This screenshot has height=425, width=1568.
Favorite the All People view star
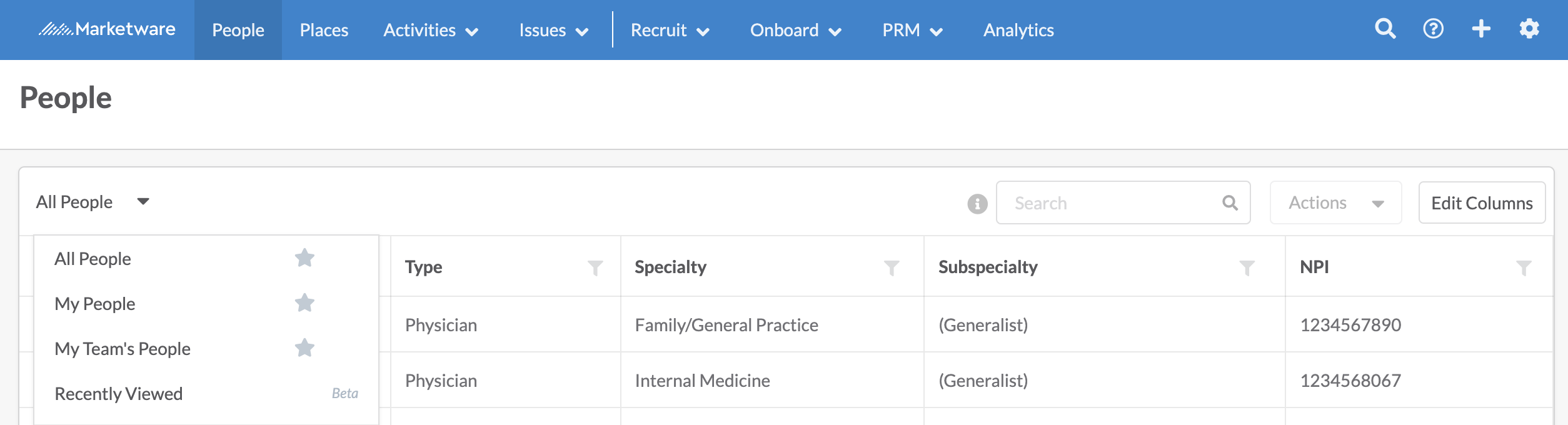click(x=304, y=257)
